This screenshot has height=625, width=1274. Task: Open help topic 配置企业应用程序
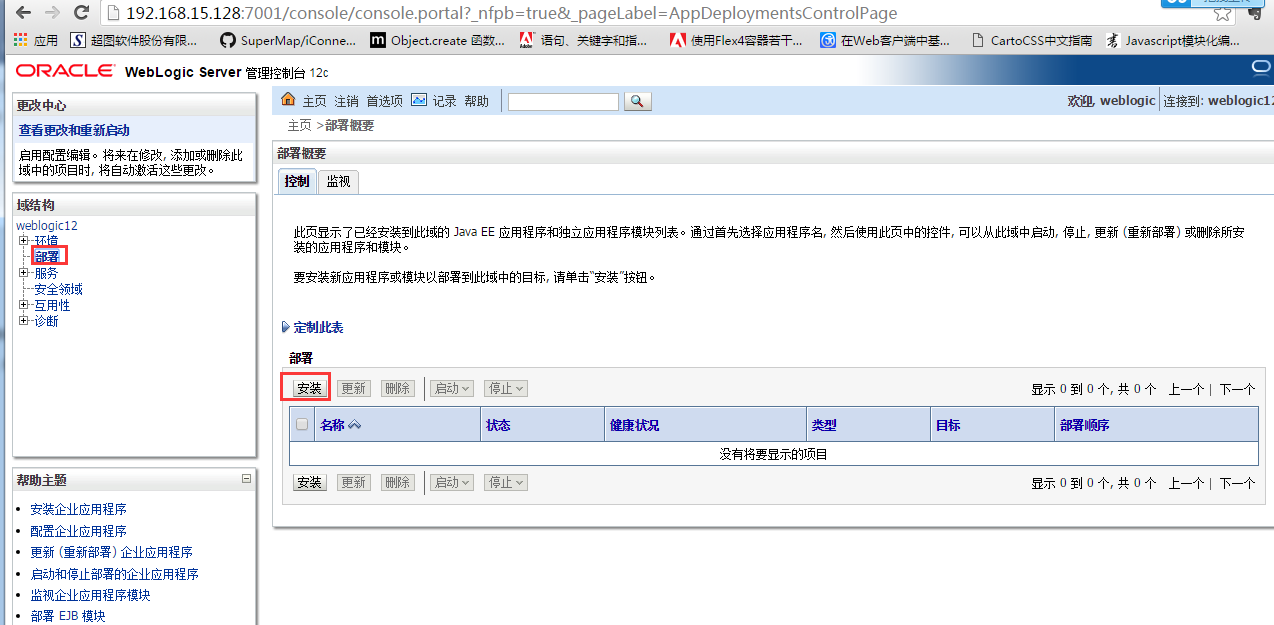point(79,531)
